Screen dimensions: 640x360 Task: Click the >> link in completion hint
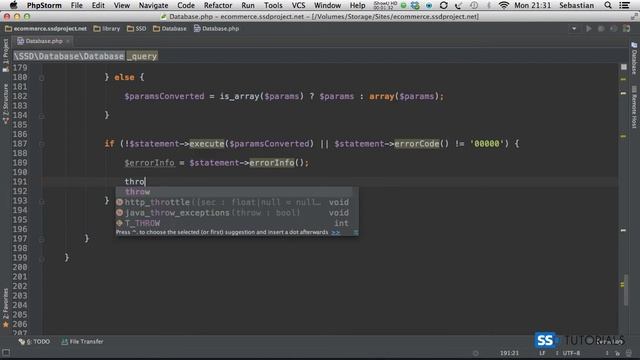[x=336, y=232]
